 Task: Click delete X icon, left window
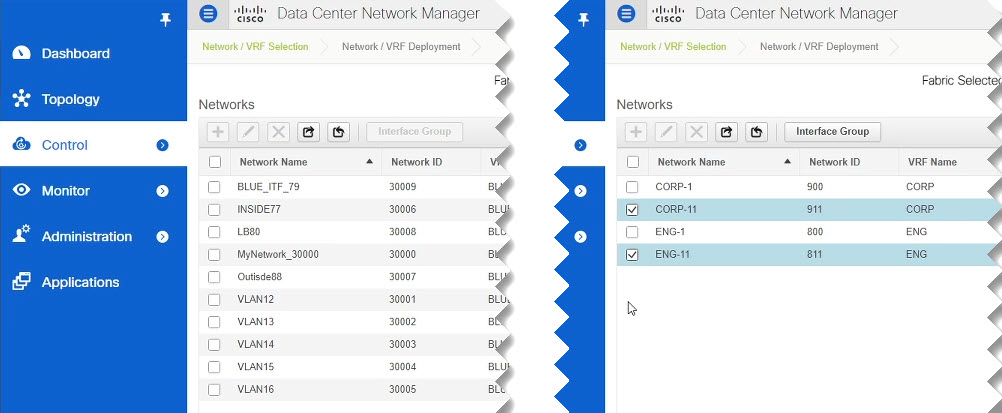coord(278,132)
